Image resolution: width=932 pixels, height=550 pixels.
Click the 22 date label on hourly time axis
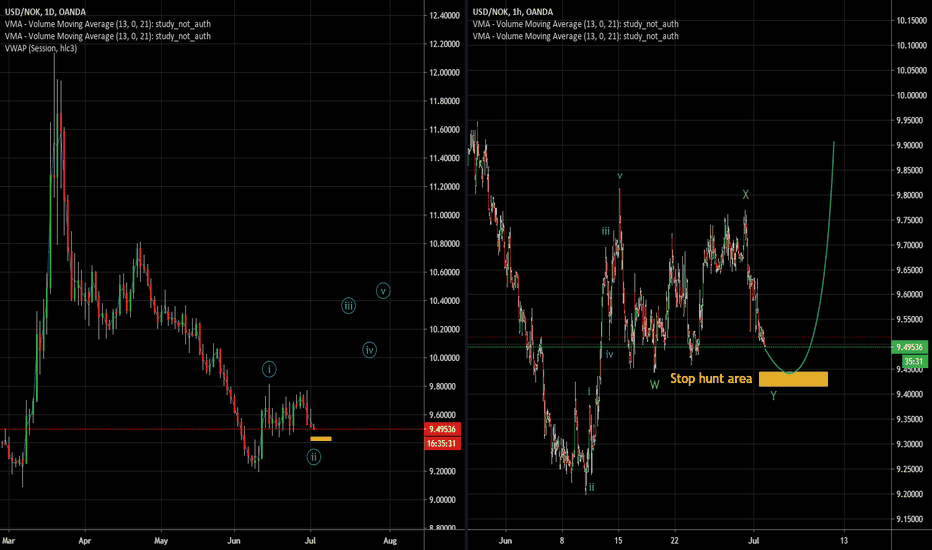(x=675, y=540)
